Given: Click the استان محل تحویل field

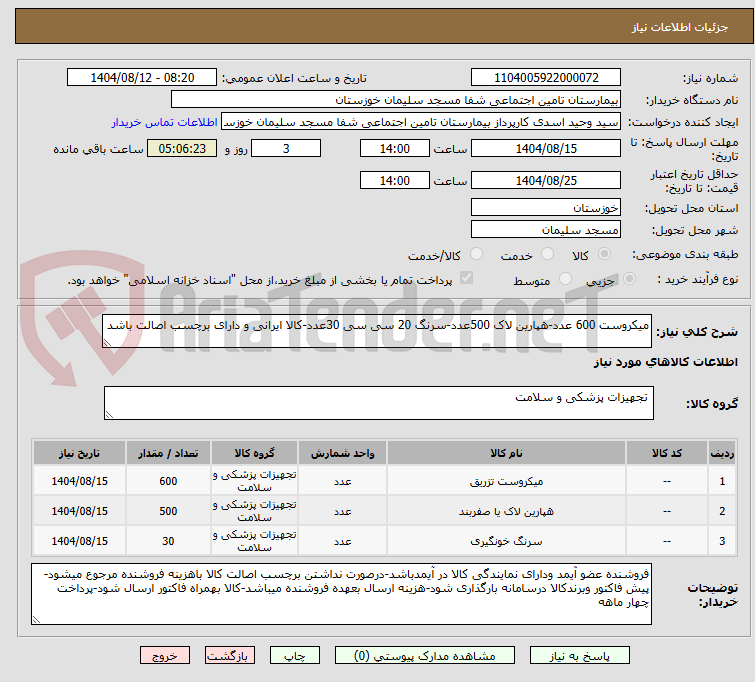Looking at the screenshot, I should click(546, 207).
